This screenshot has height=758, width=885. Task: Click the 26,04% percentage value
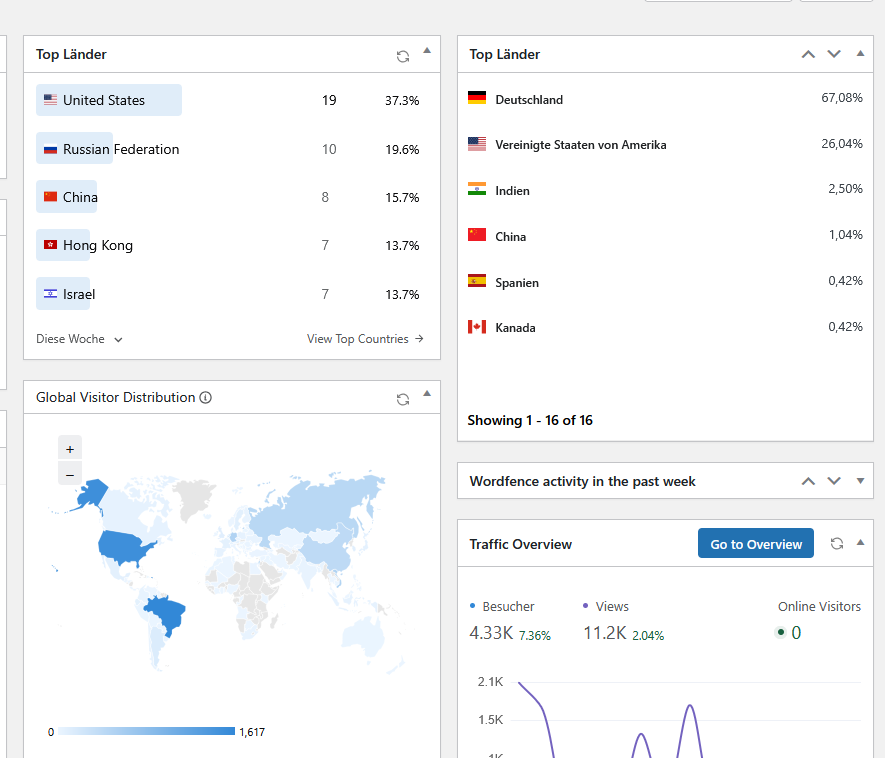[842, 143]
